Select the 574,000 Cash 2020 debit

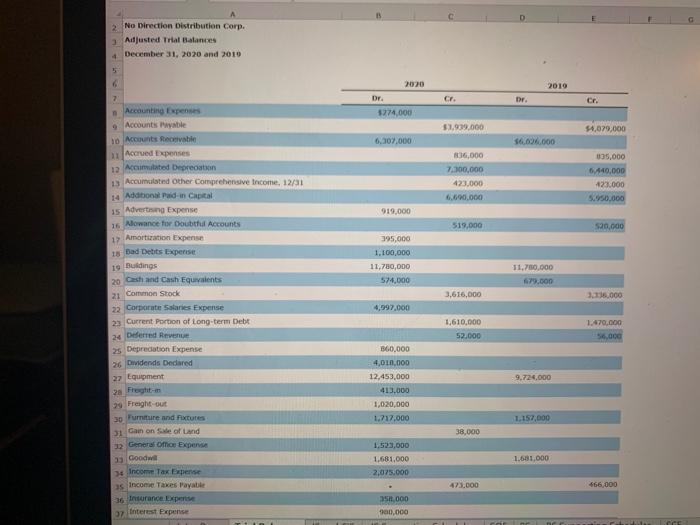tap(395, 280)
